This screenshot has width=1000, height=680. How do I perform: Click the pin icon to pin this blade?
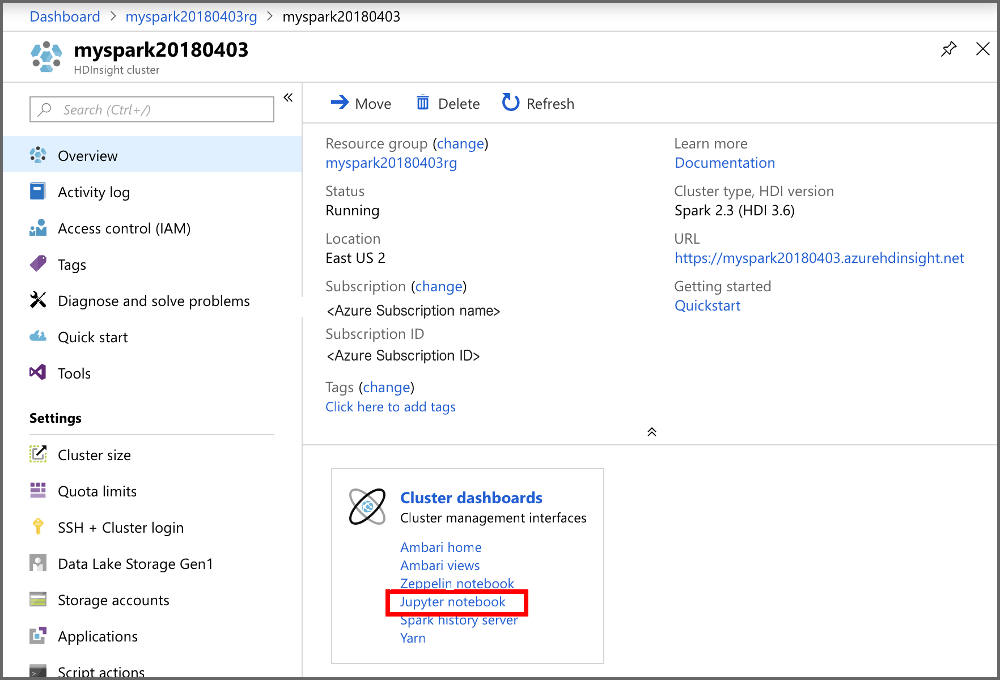tap(948, 48)
